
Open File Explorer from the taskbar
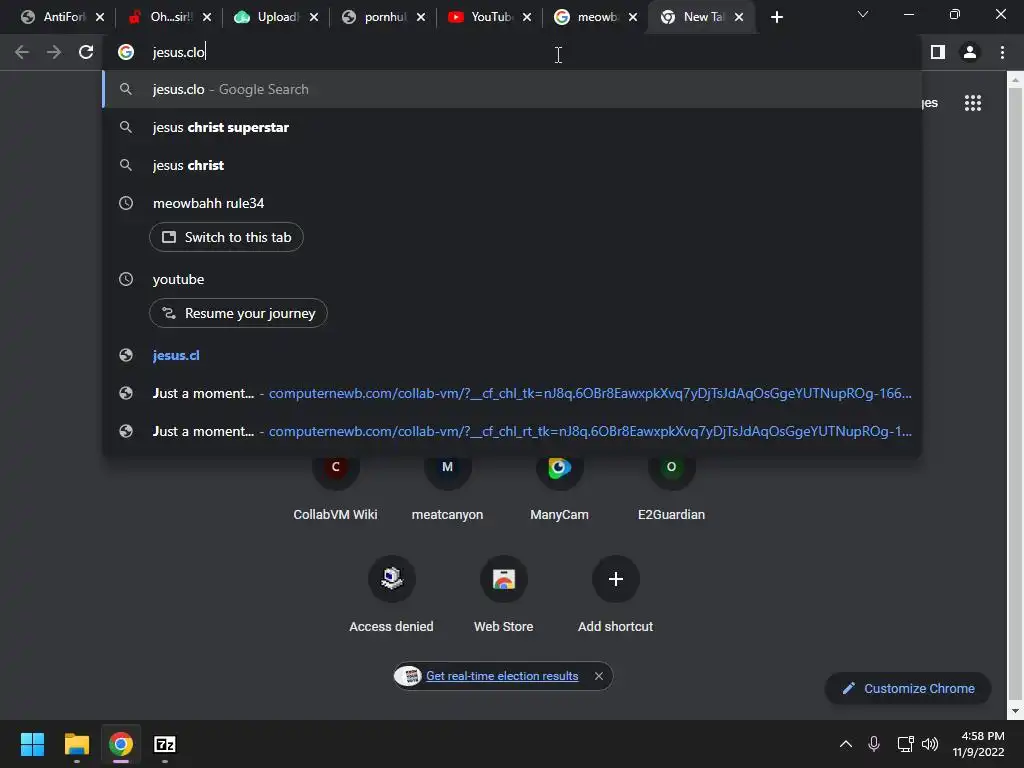76,744
